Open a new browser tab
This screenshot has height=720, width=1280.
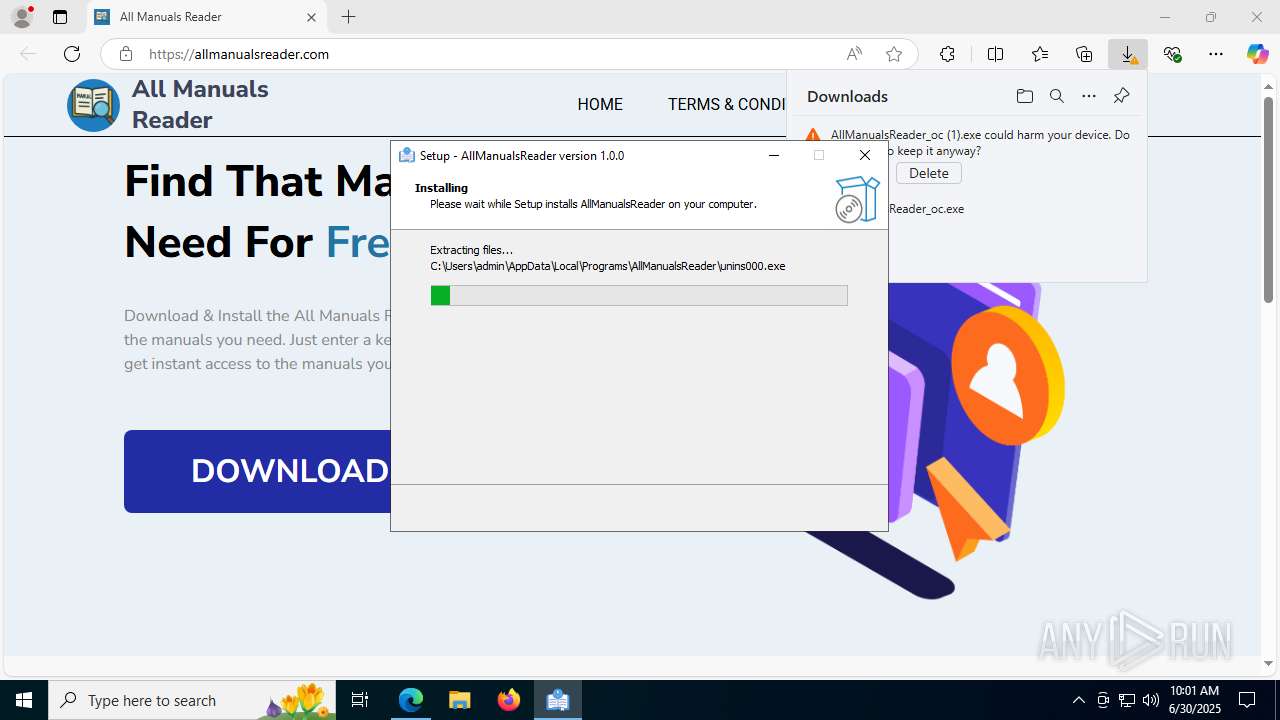click(x=348, y=17)
